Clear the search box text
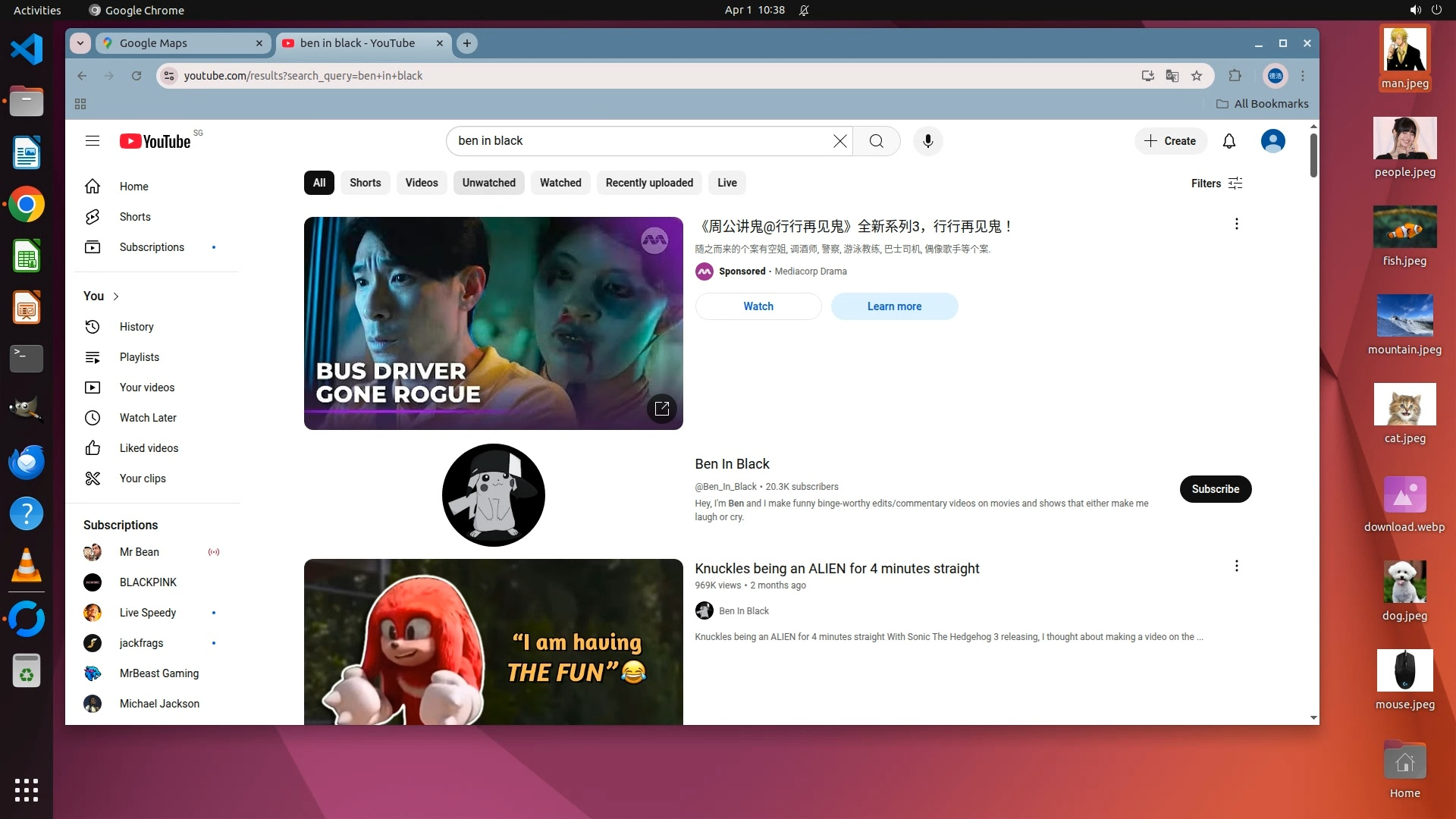Viewport: 1456px width, 819px height. pyautogui.click(x=839, y=141)
